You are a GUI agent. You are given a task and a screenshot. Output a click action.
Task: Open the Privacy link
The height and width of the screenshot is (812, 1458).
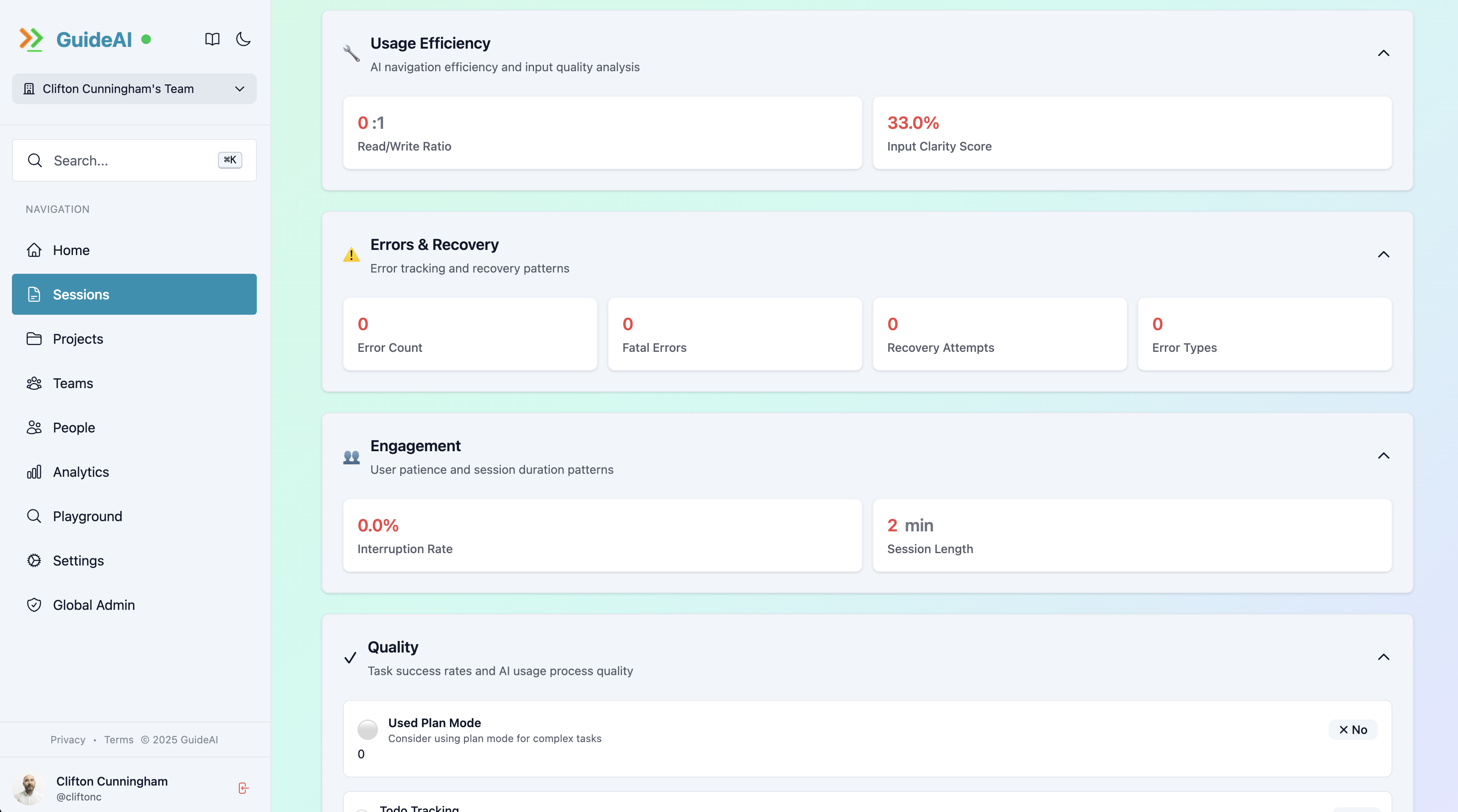point(67,739)
